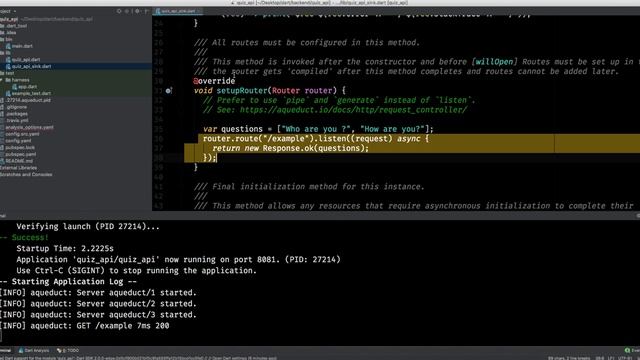Click 'GET /example 7ms 200' log line
The height and width of the screenshot is (360, 640).
(84, 326)
